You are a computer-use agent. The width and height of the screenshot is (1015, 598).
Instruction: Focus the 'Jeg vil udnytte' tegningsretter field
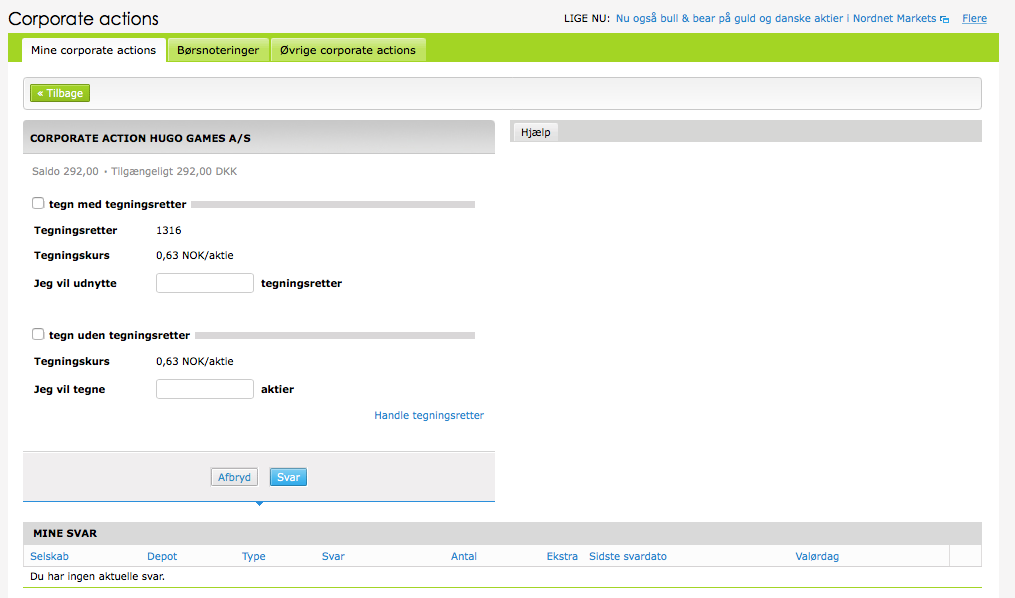point(205,283)
